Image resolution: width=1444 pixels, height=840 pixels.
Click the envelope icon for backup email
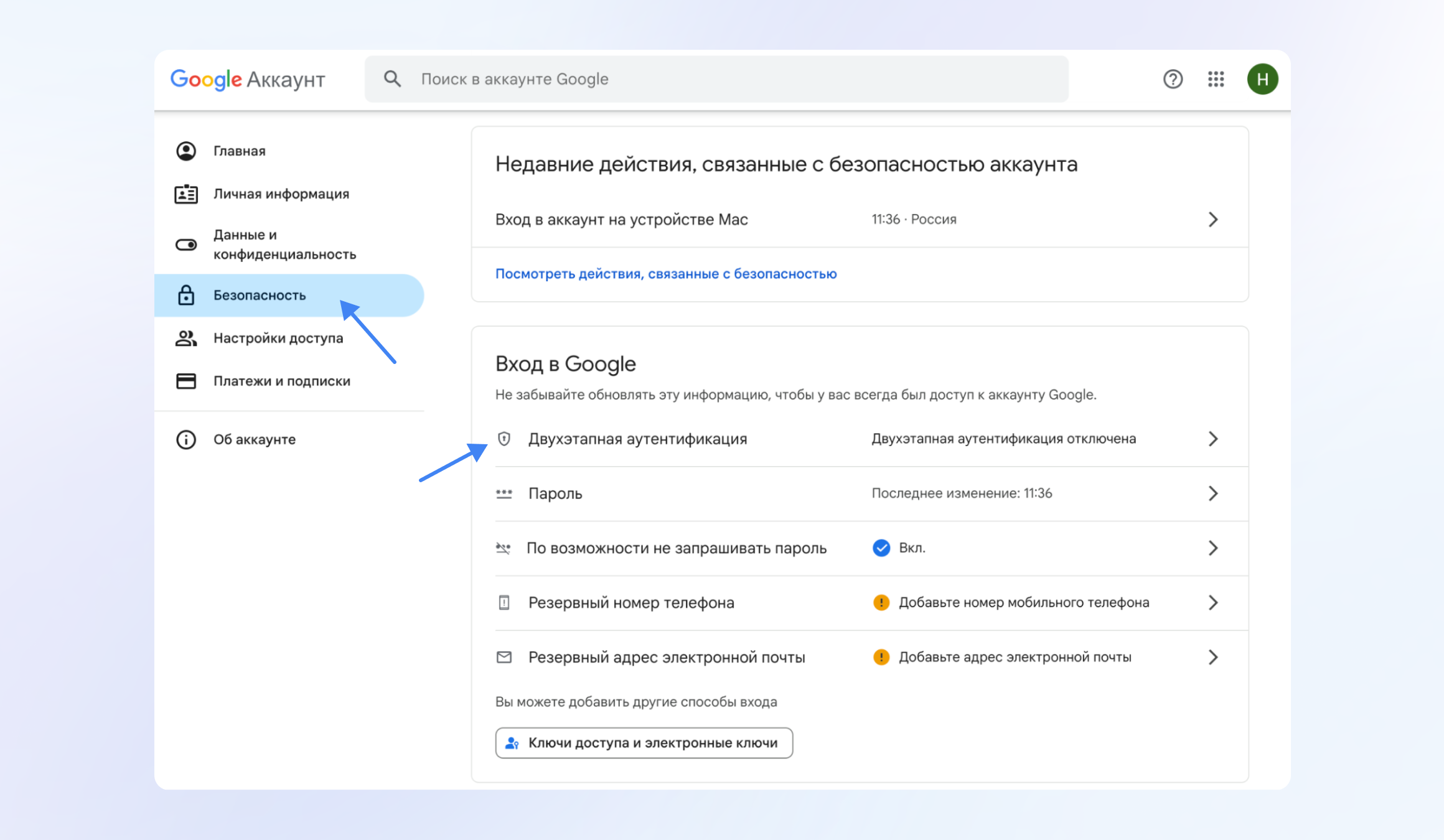(504, 657)
